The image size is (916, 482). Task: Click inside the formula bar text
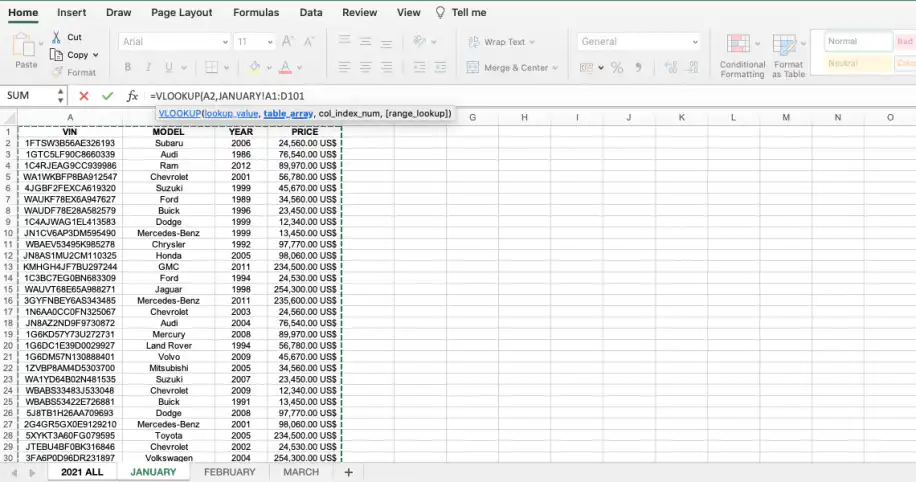coord(227,96)
